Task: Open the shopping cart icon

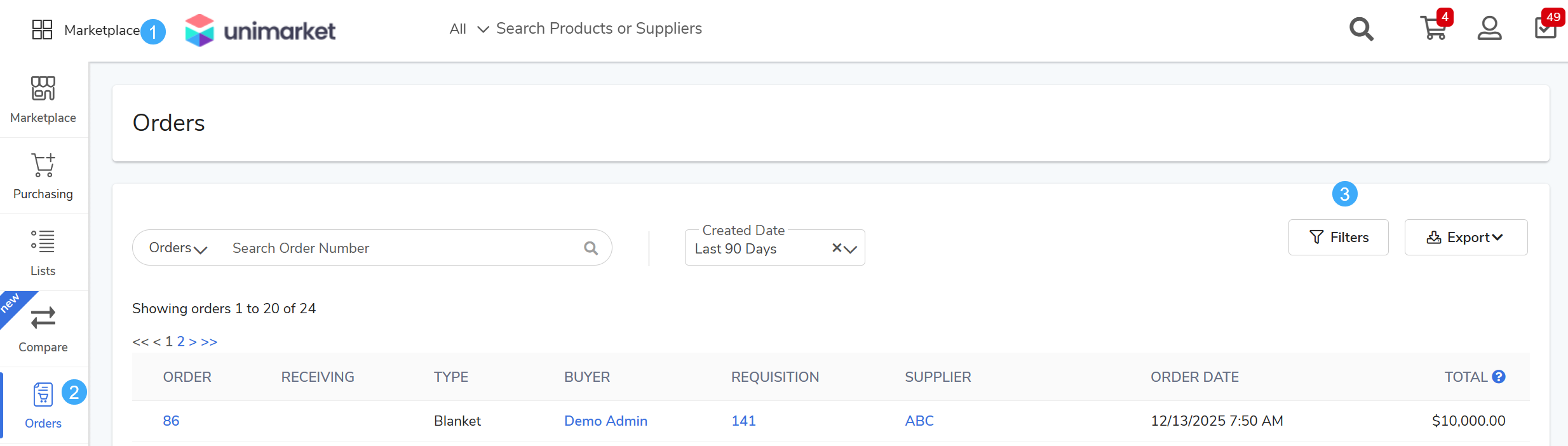Action: (x=1433, y=29)
